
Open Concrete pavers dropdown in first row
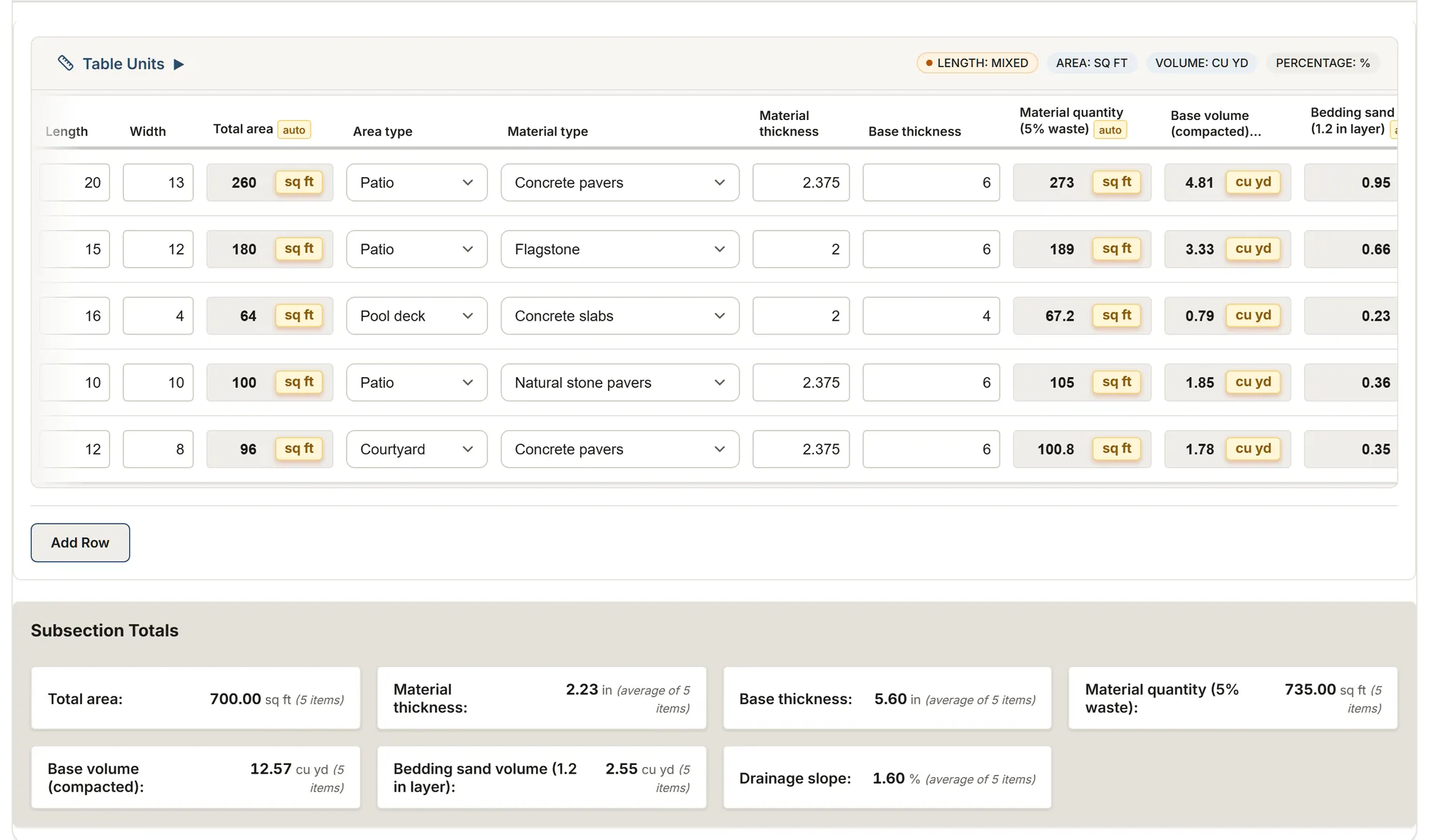[x=619, y=182]
